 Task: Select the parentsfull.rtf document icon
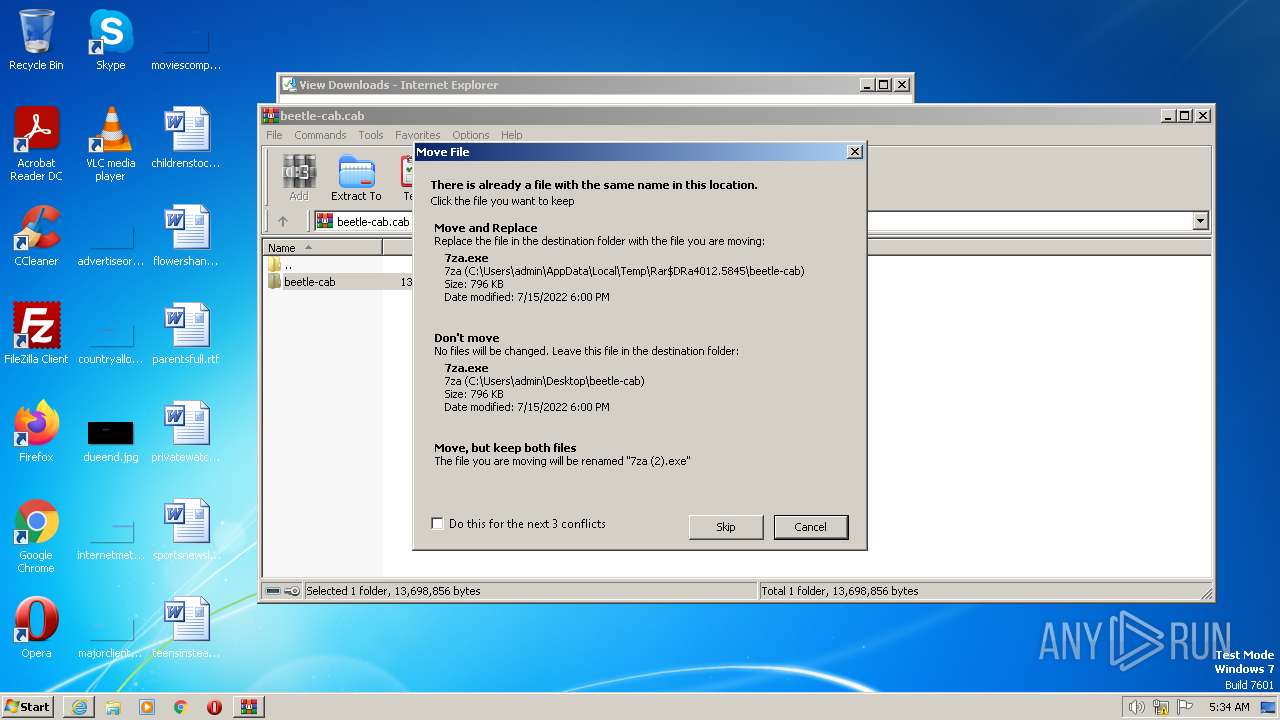coord(186,334)
